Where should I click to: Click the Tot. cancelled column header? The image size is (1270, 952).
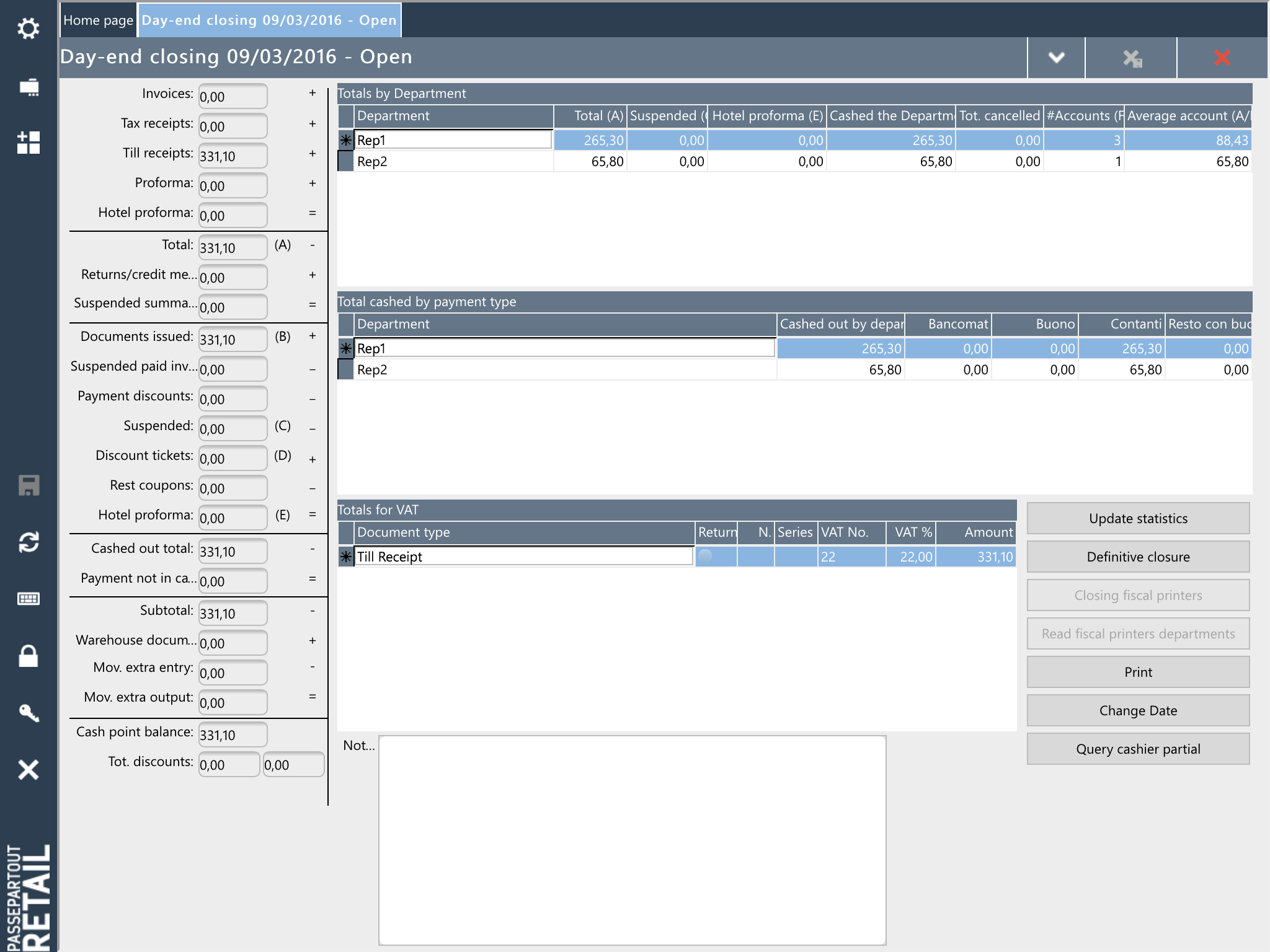(1000, 116)
